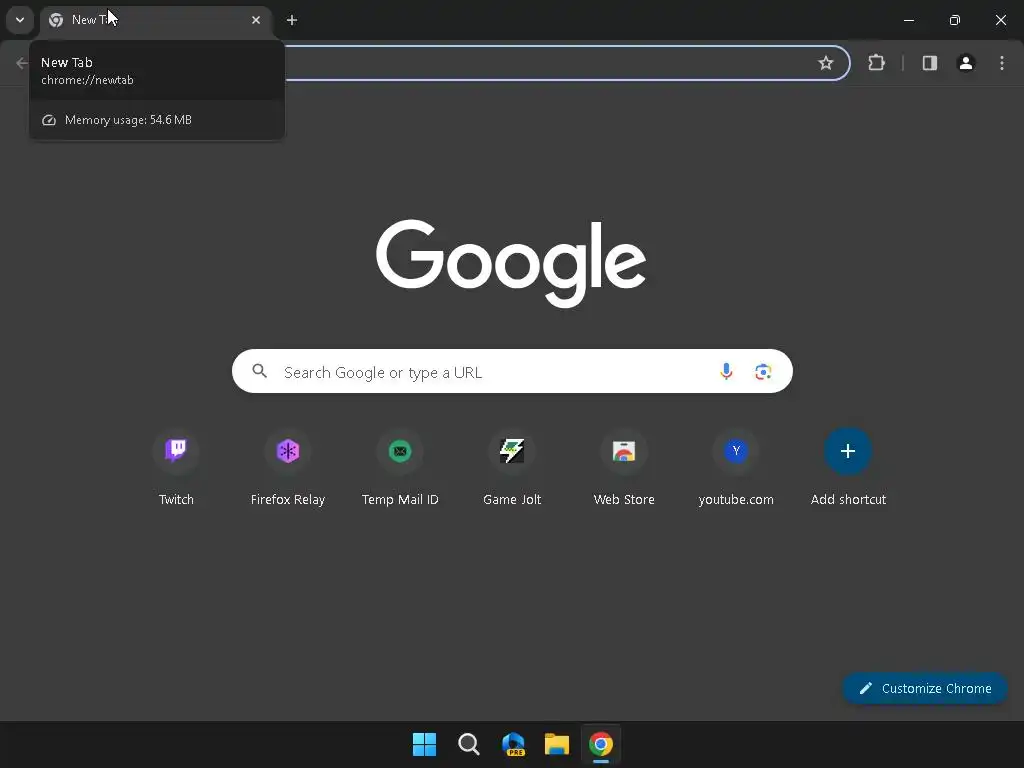Open the Web Store shortcut
This screenshot has height=768, width=1024.
[624, 468]
